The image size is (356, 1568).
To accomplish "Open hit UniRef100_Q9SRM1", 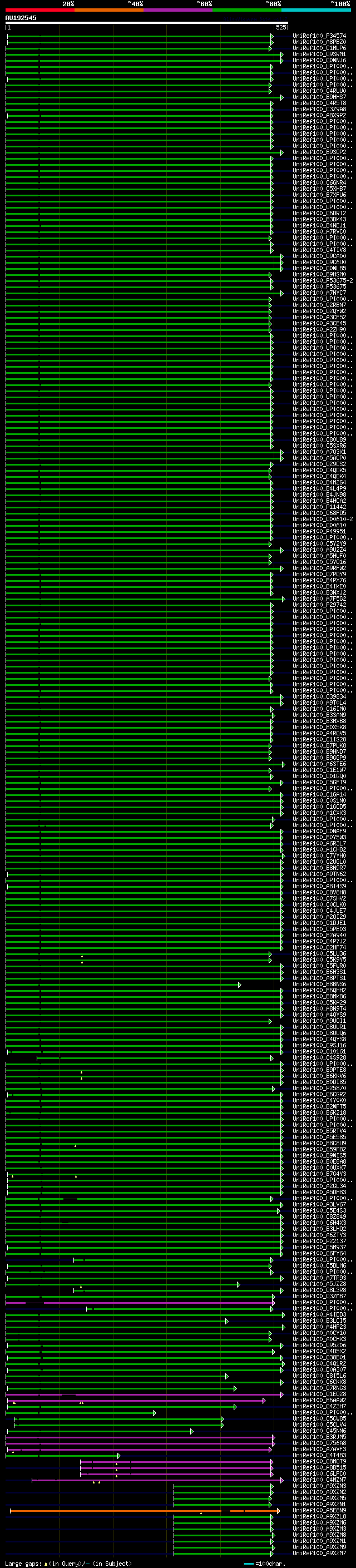I will coord(319,54).
